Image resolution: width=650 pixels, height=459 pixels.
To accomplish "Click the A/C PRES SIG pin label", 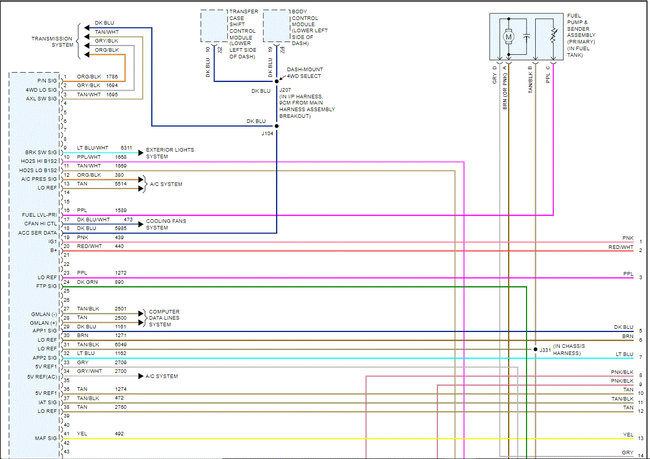I will pos(39,179).
